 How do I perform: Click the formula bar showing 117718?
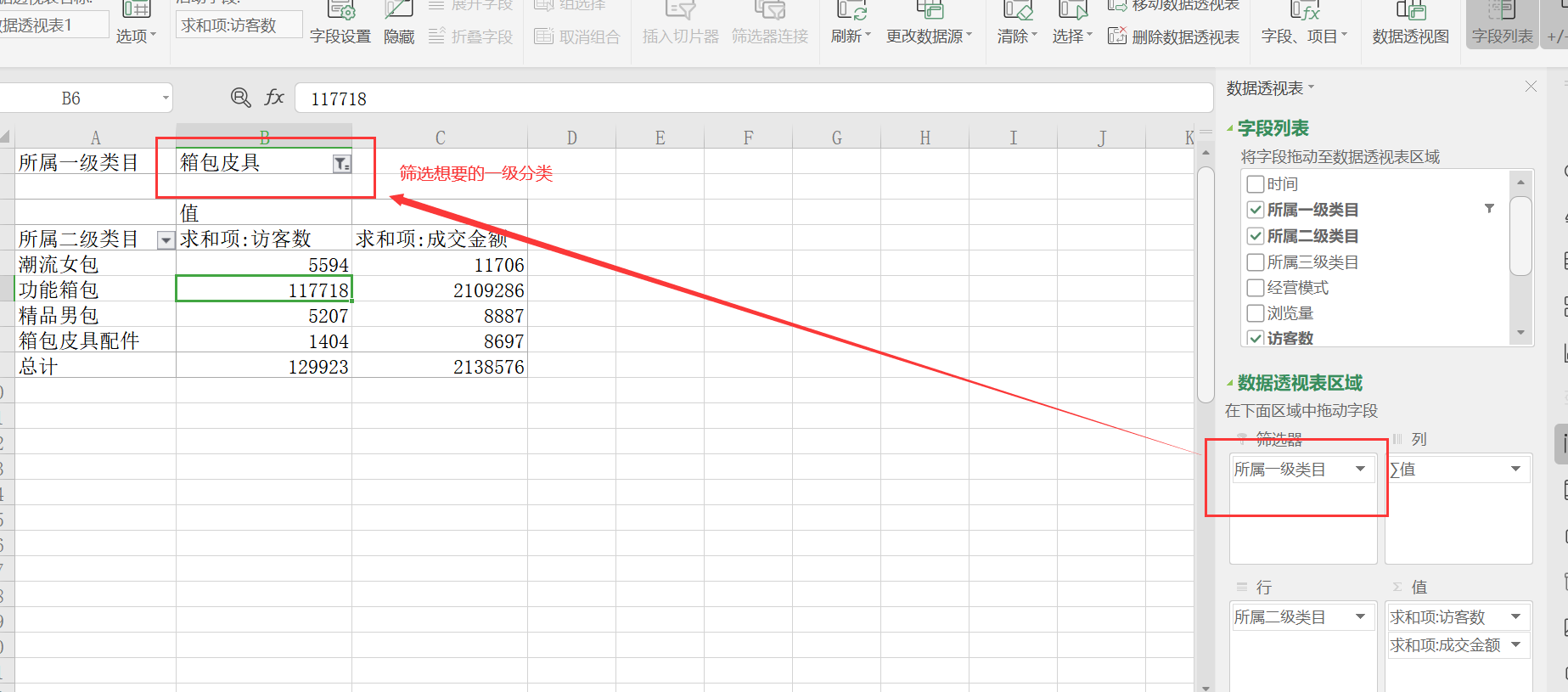point(752,98)
